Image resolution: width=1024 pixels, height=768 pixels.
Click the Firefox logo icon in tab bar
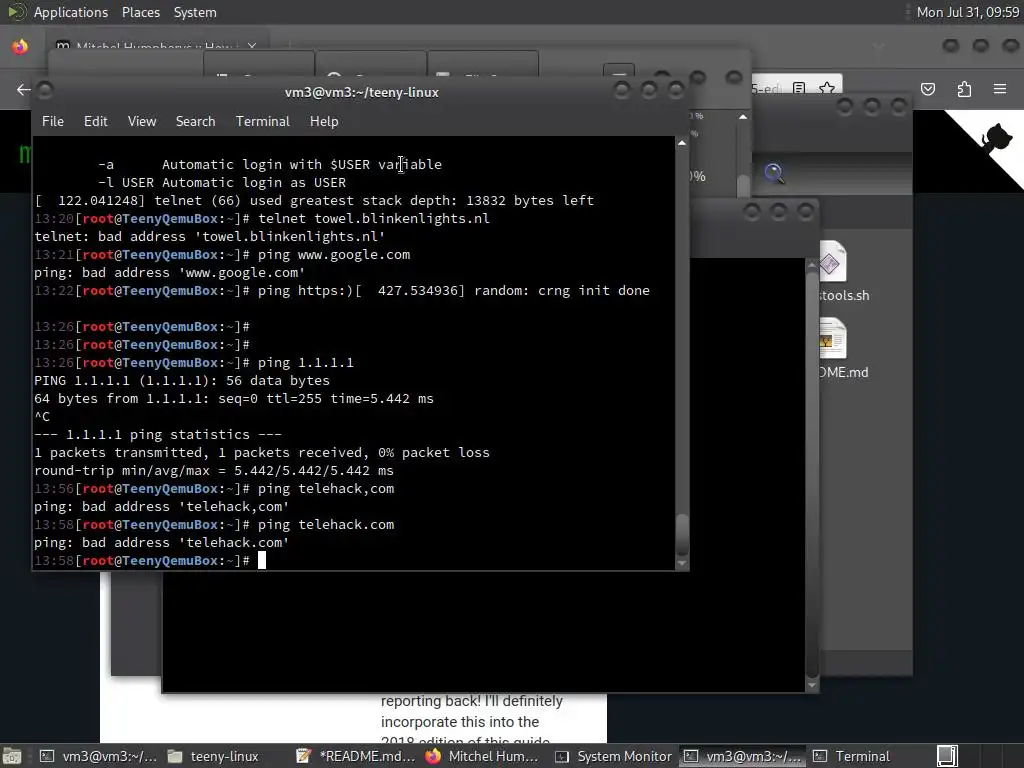click(20, 46)
